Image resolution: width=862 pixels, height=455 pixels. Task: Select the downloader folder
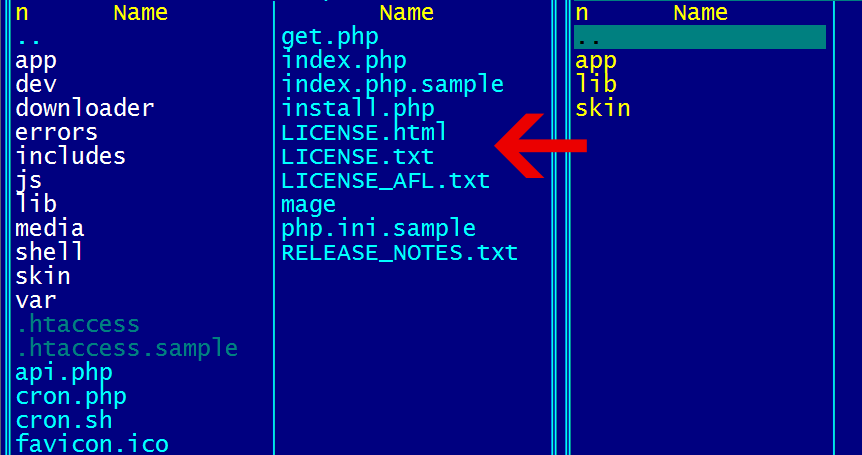click(85, 108)
